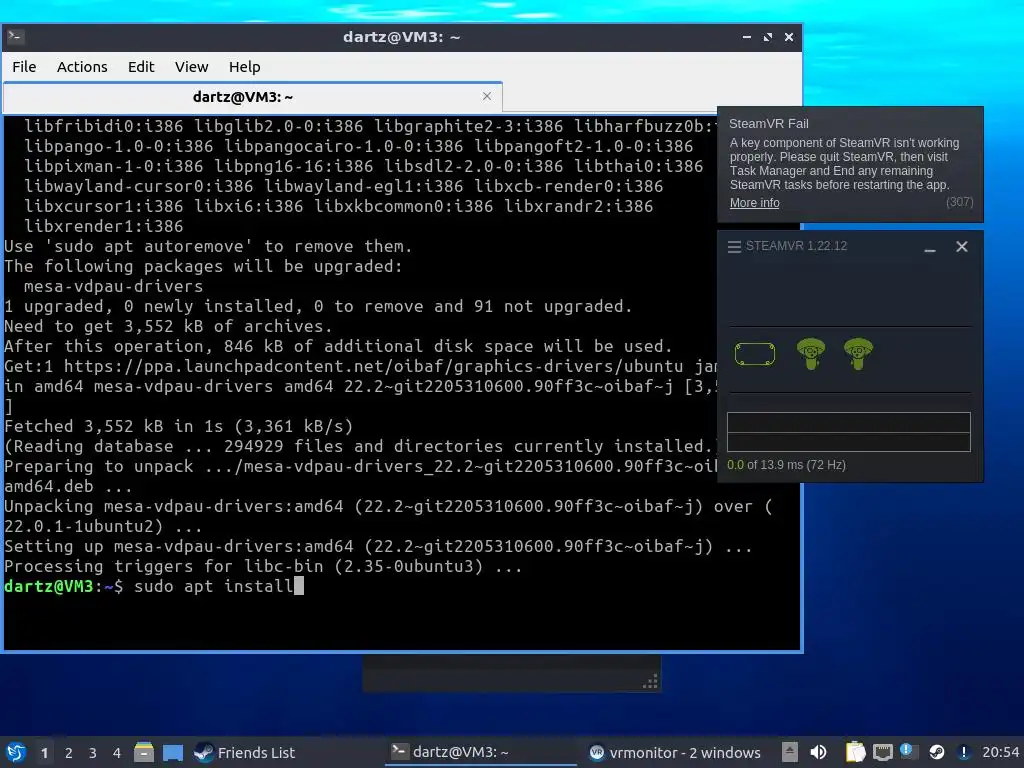Click the resize grip of the window behind terminal

[x=650, y=682]
